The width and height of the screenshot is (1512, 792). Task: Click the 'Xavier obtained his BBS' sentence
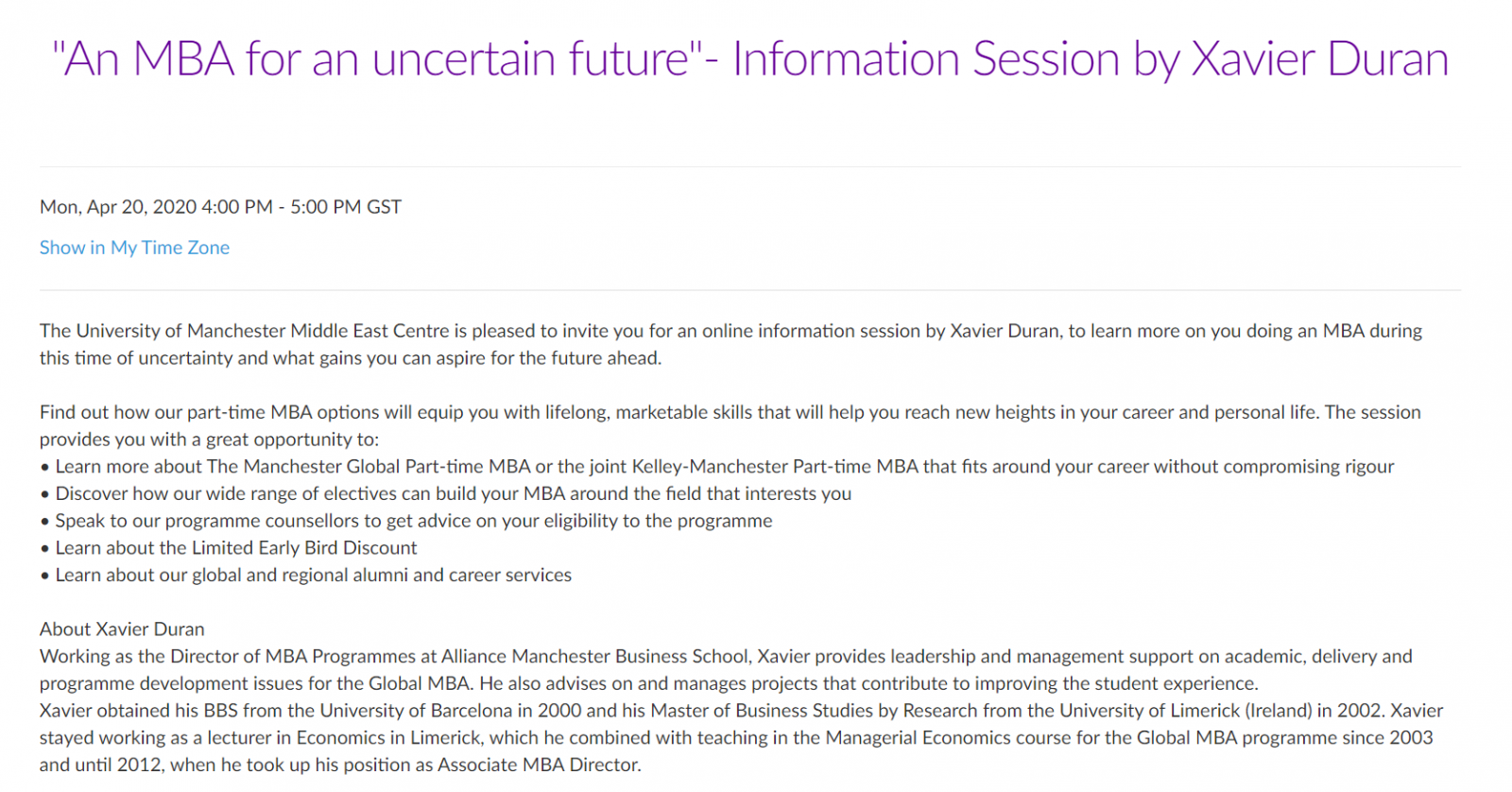(x=742, y=737)
